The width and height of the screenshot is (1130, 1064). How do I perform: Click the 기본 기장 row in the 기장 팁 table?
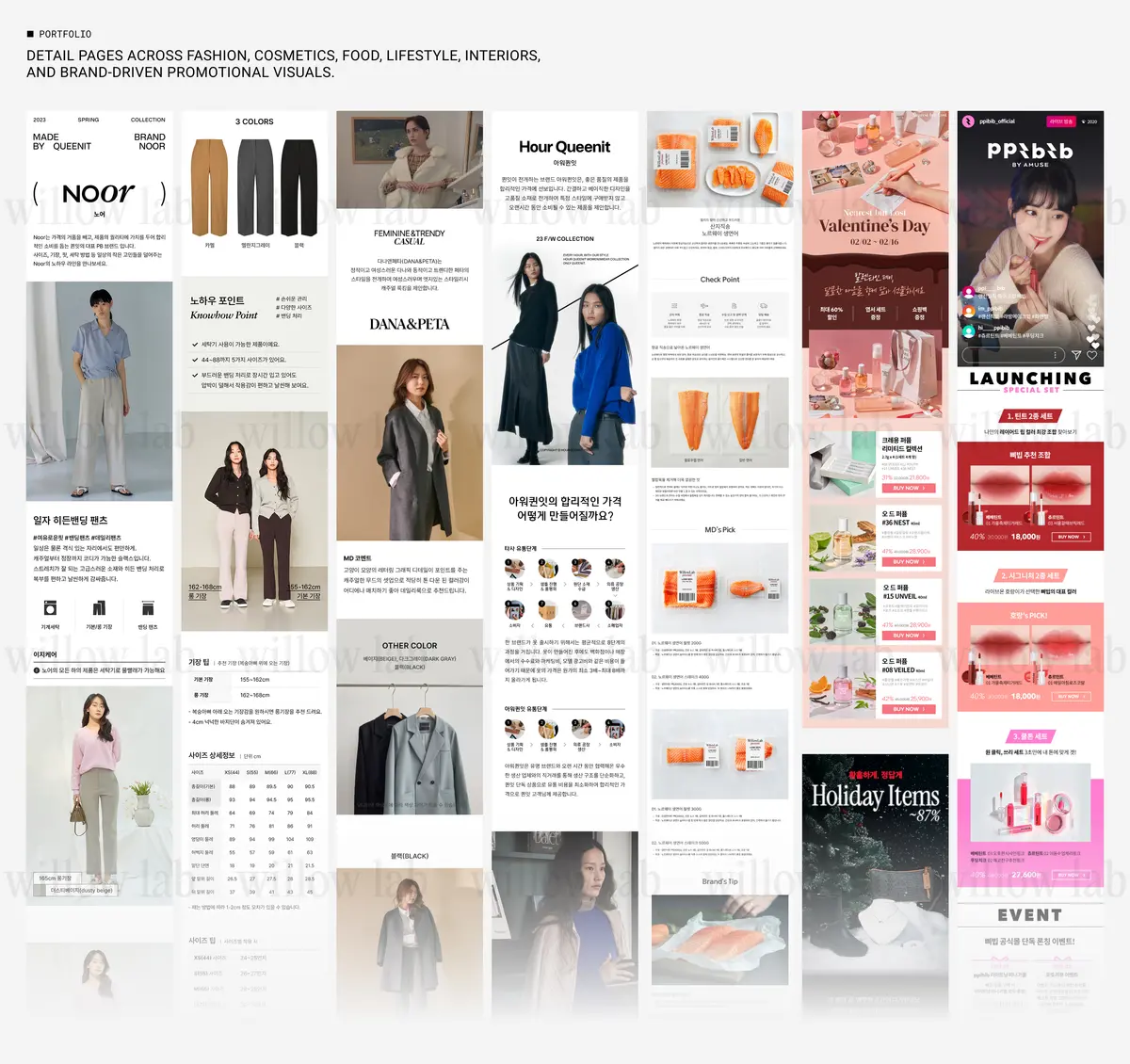tap(254, 680)
